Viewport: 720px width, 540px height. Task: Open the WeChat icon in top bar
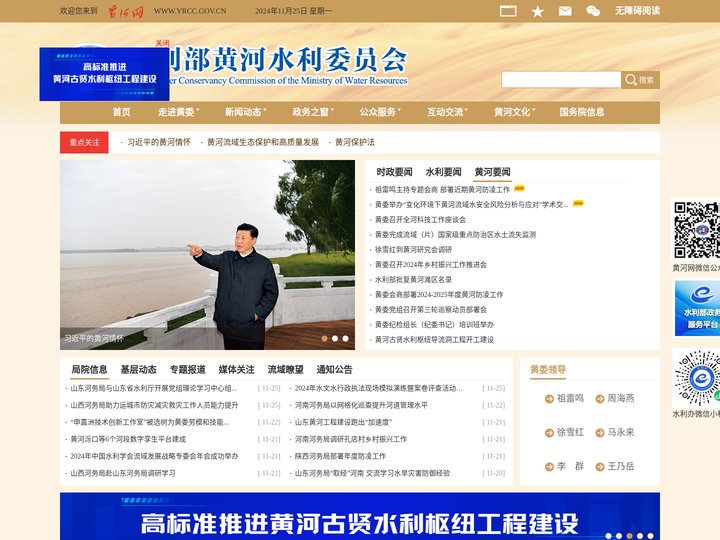[x=593, y=11]
